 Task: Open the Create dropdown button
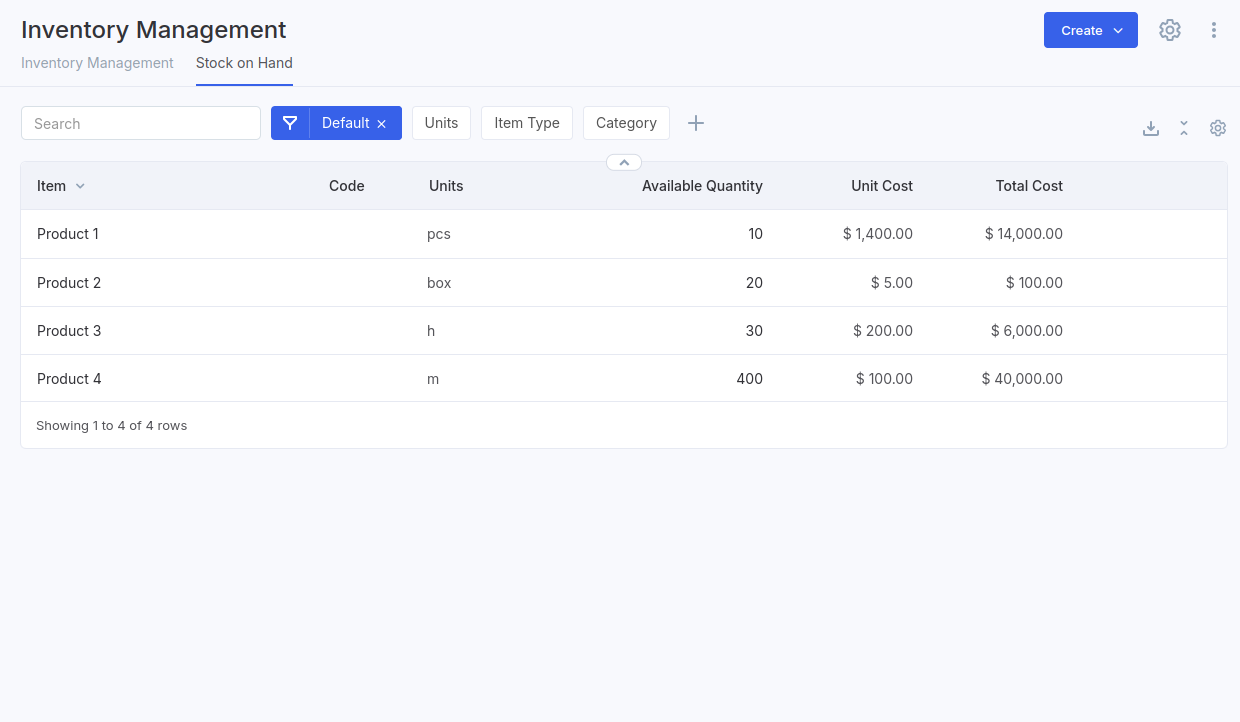tap(1091, 30)
